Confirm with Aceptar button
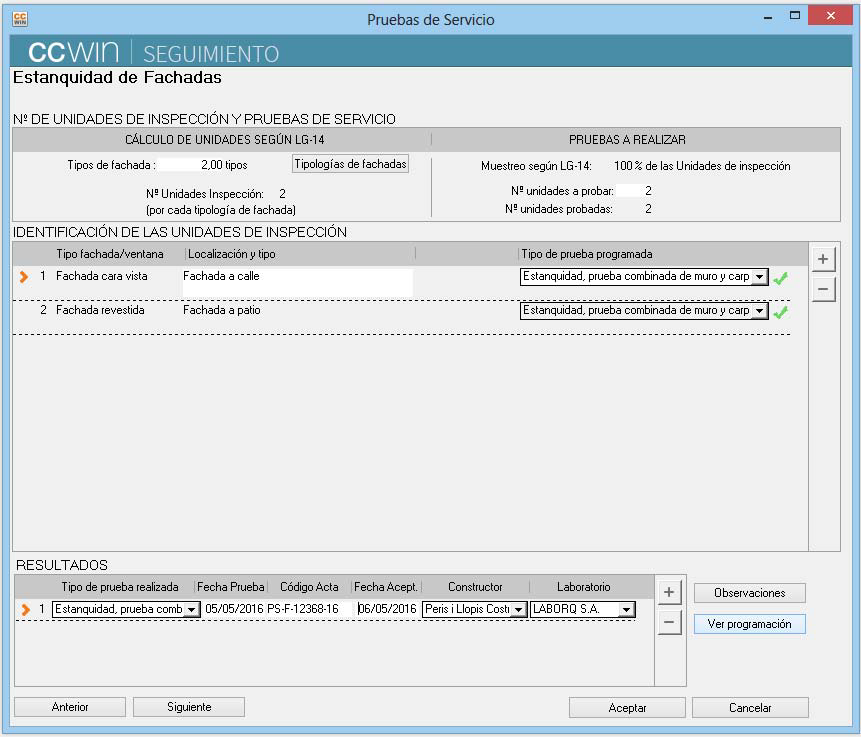 pyautogui.click(x=627, y=707)
